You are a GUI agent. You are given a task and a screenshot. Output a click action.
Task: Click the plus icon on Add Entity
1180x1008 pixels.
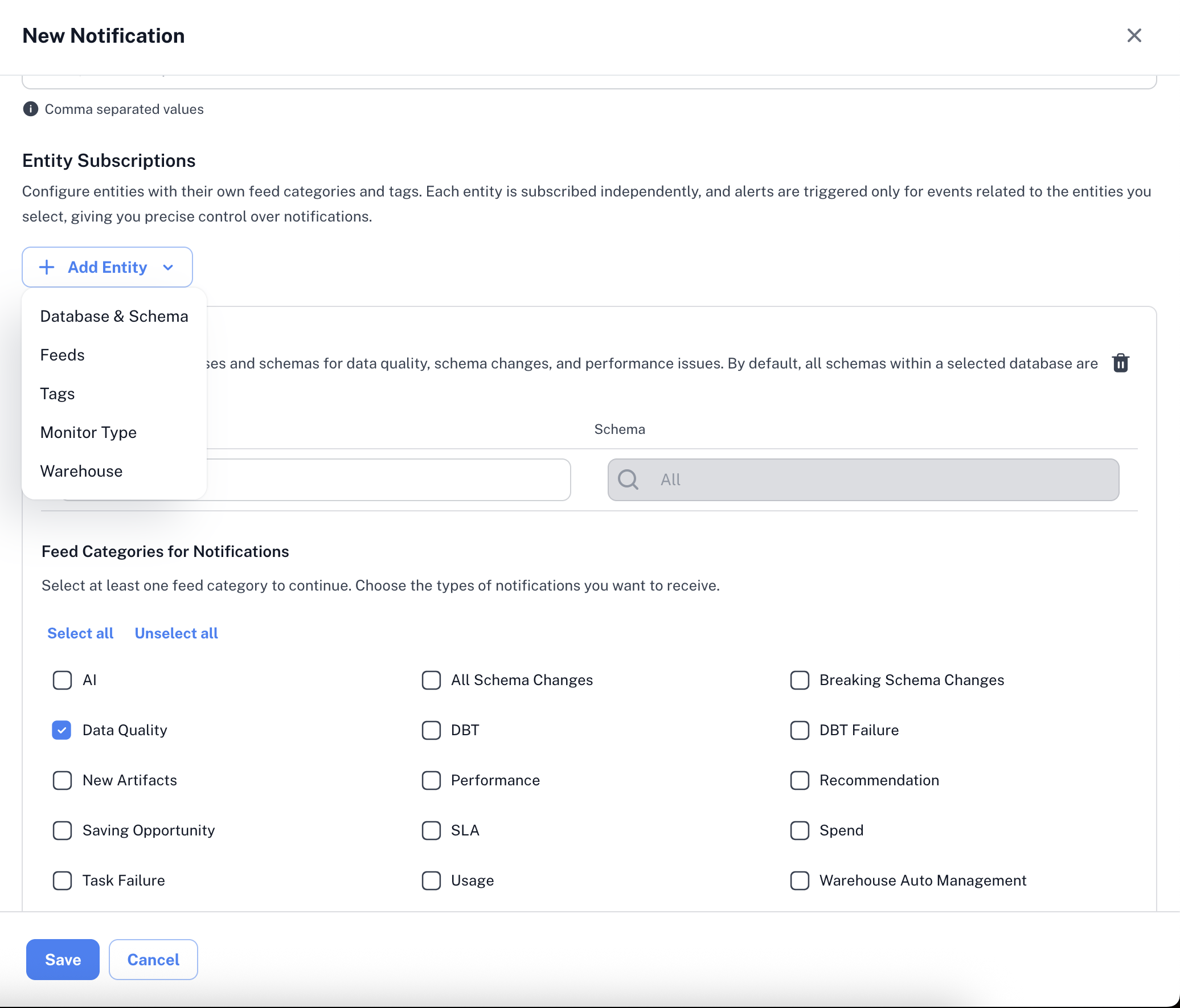(x=47, y=267)
